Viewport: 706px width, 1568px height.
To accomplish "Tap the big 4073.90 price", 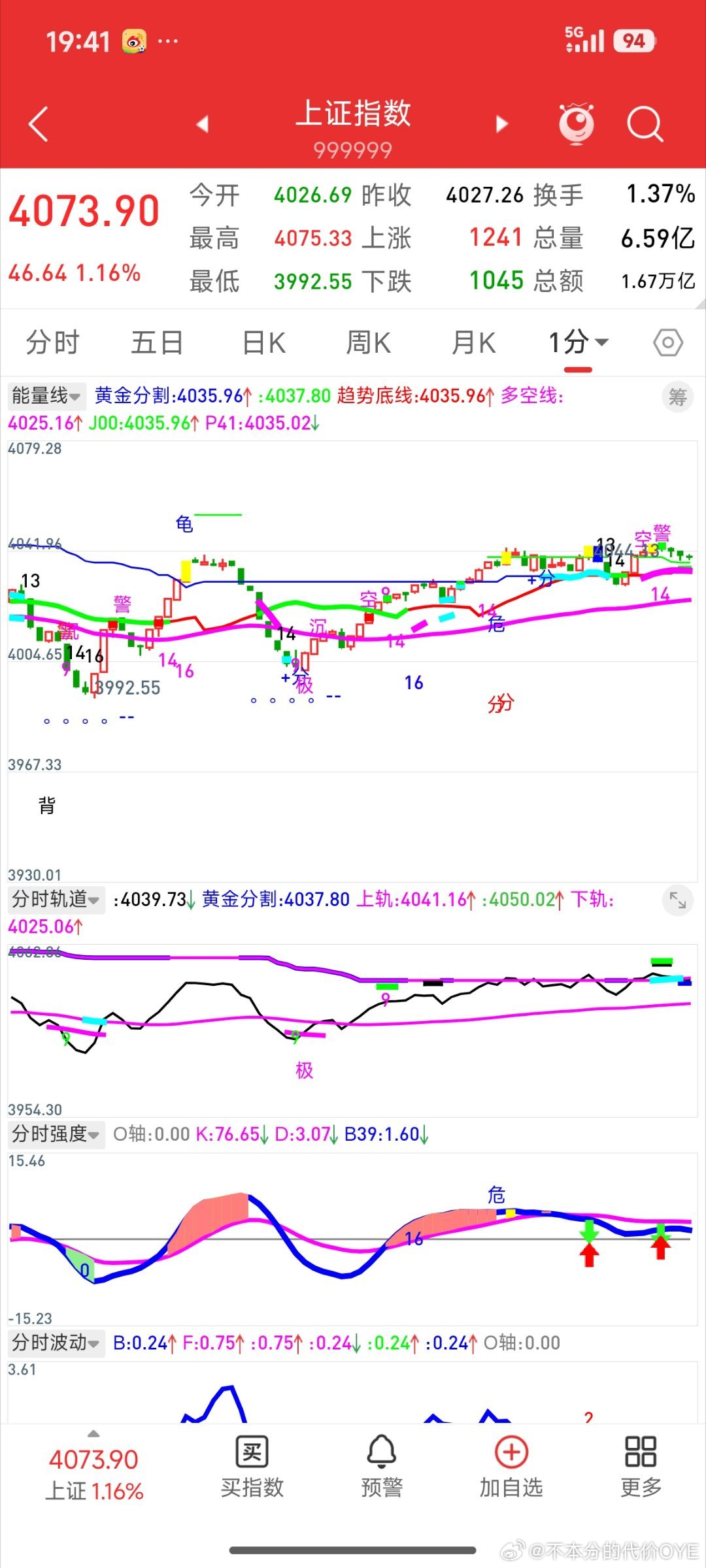I will click(84, 212).
